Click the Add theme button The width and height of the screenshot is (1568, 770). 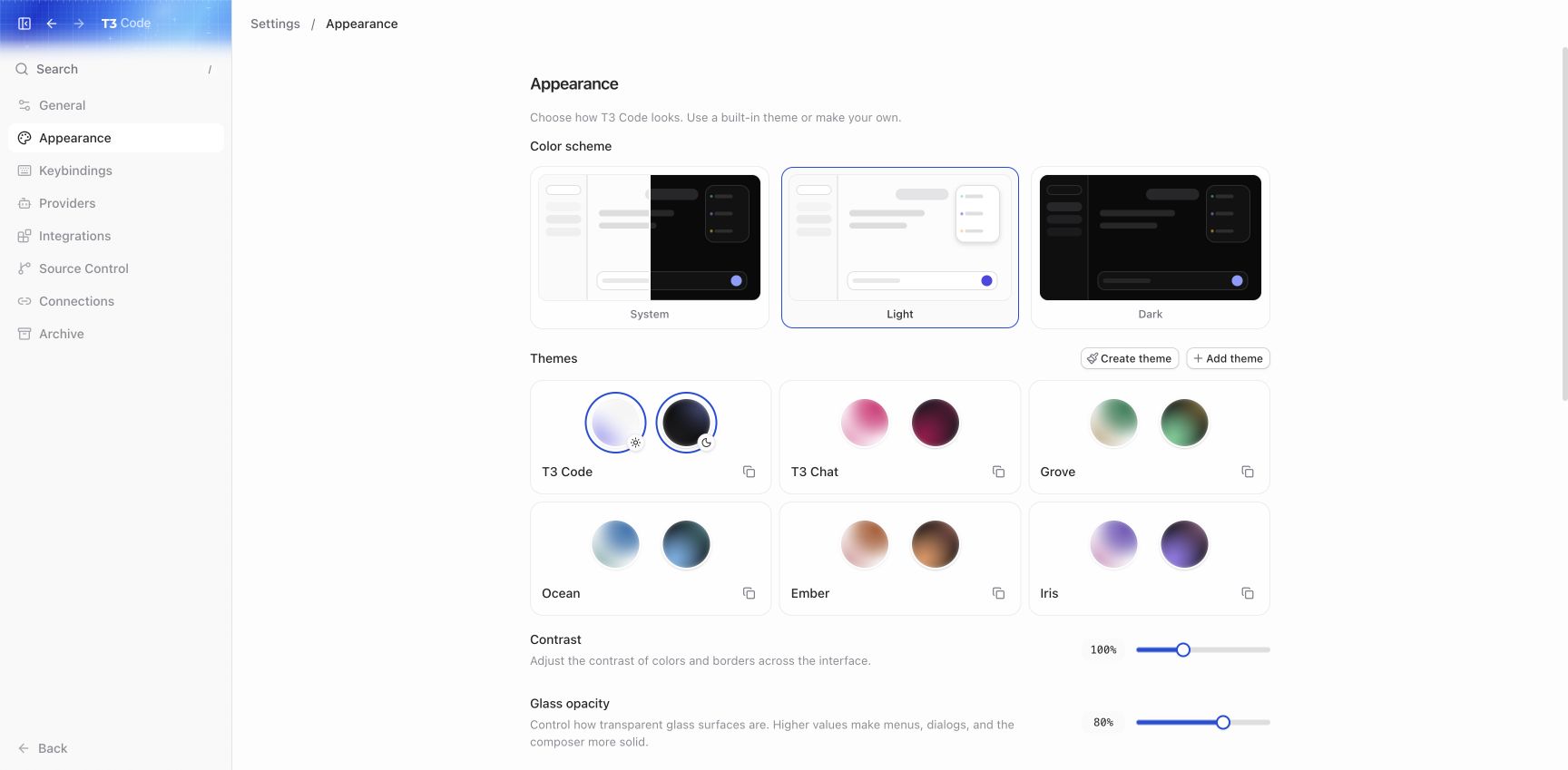click(1228, 358)
